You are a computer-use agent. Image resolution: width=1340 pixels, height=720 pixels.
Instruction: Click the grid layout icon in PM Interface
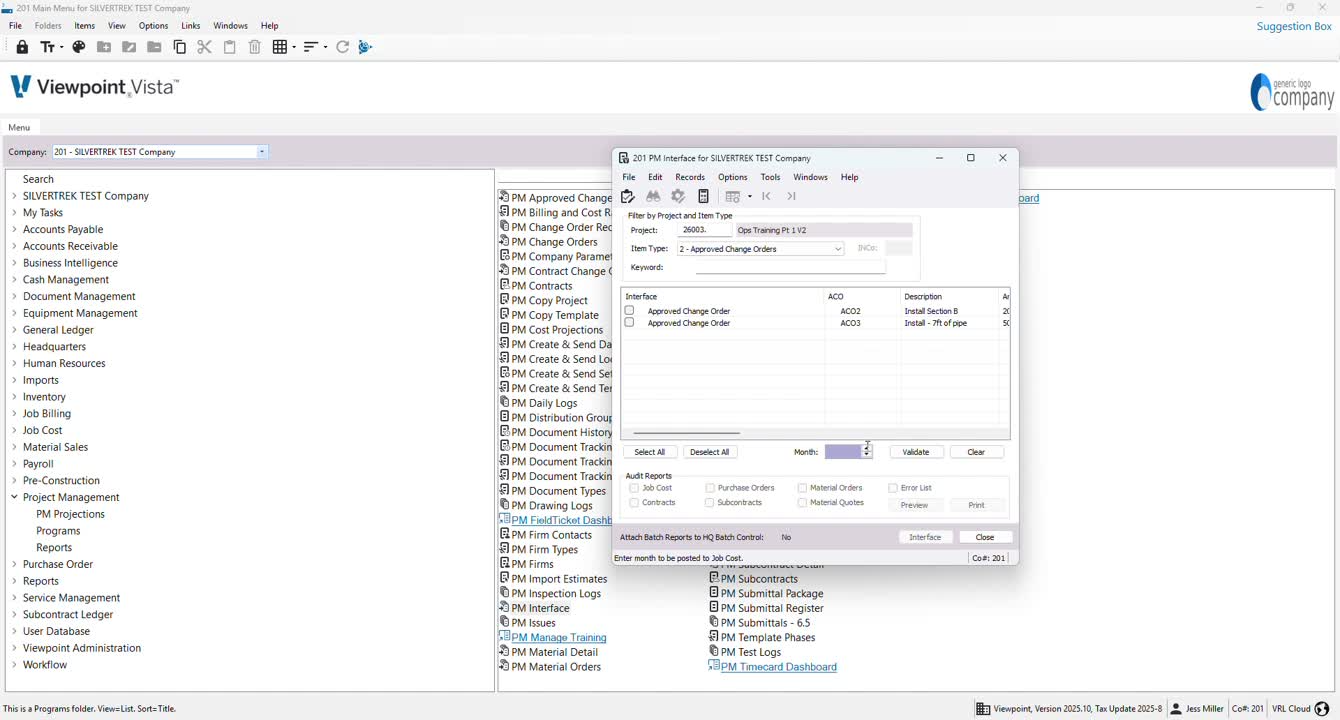pyautogui.click(x=733, y=197)
